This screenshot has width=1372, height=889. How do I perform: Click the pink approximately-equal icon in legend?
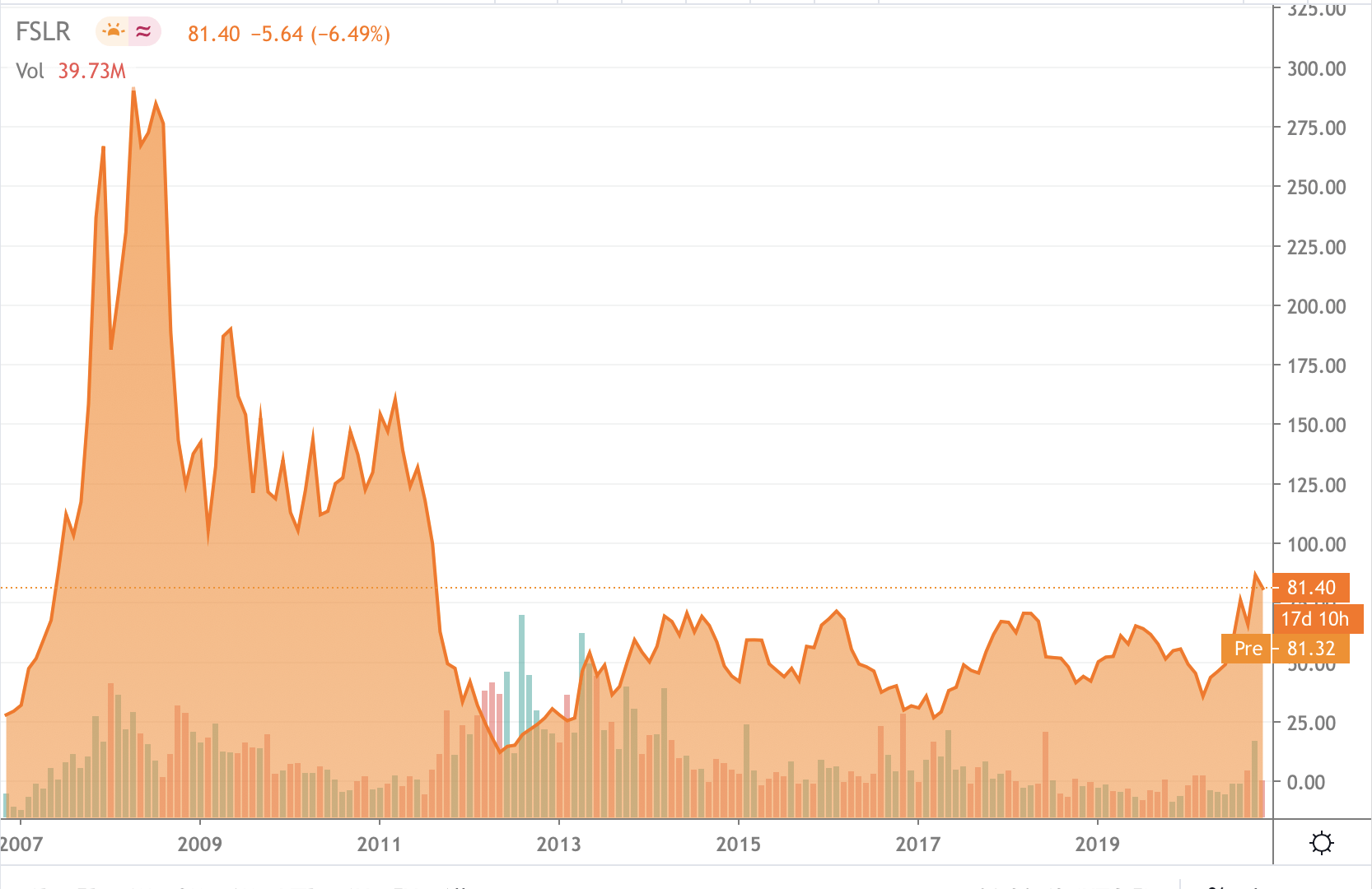click(x=144, y=32)
